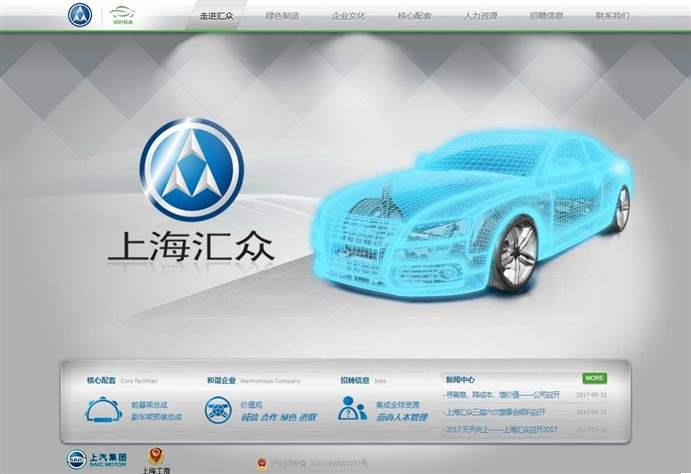691x474 pixels.
Task: Click the police registration emblem in footer
Action: (262, 463)
